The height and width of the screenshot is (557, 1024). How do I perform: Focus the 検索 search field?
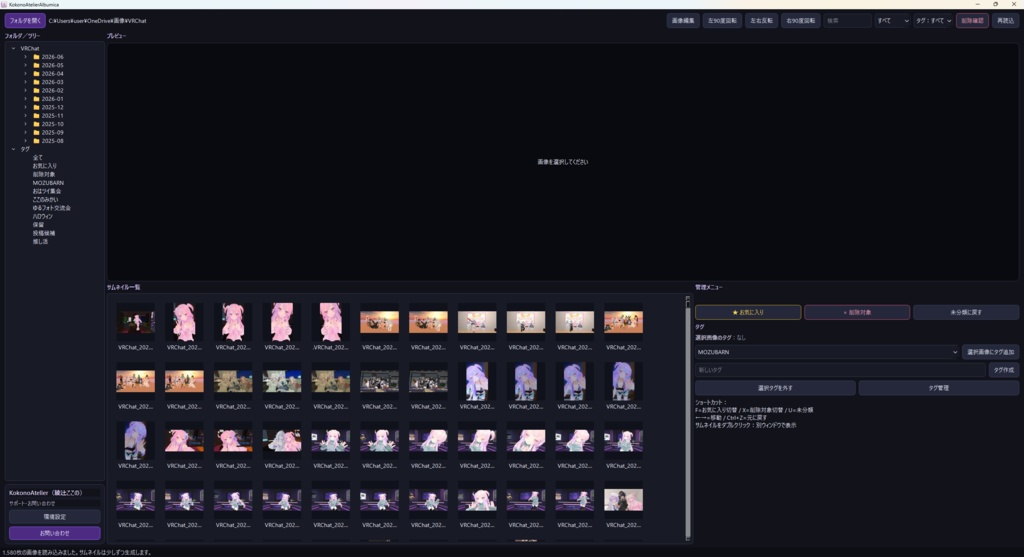coord(847,21)
